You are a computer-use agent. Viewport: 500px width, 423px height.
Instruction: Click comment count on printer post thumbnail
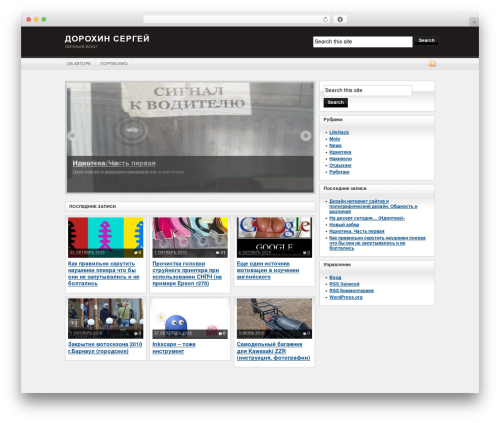[x=221, y=253]
